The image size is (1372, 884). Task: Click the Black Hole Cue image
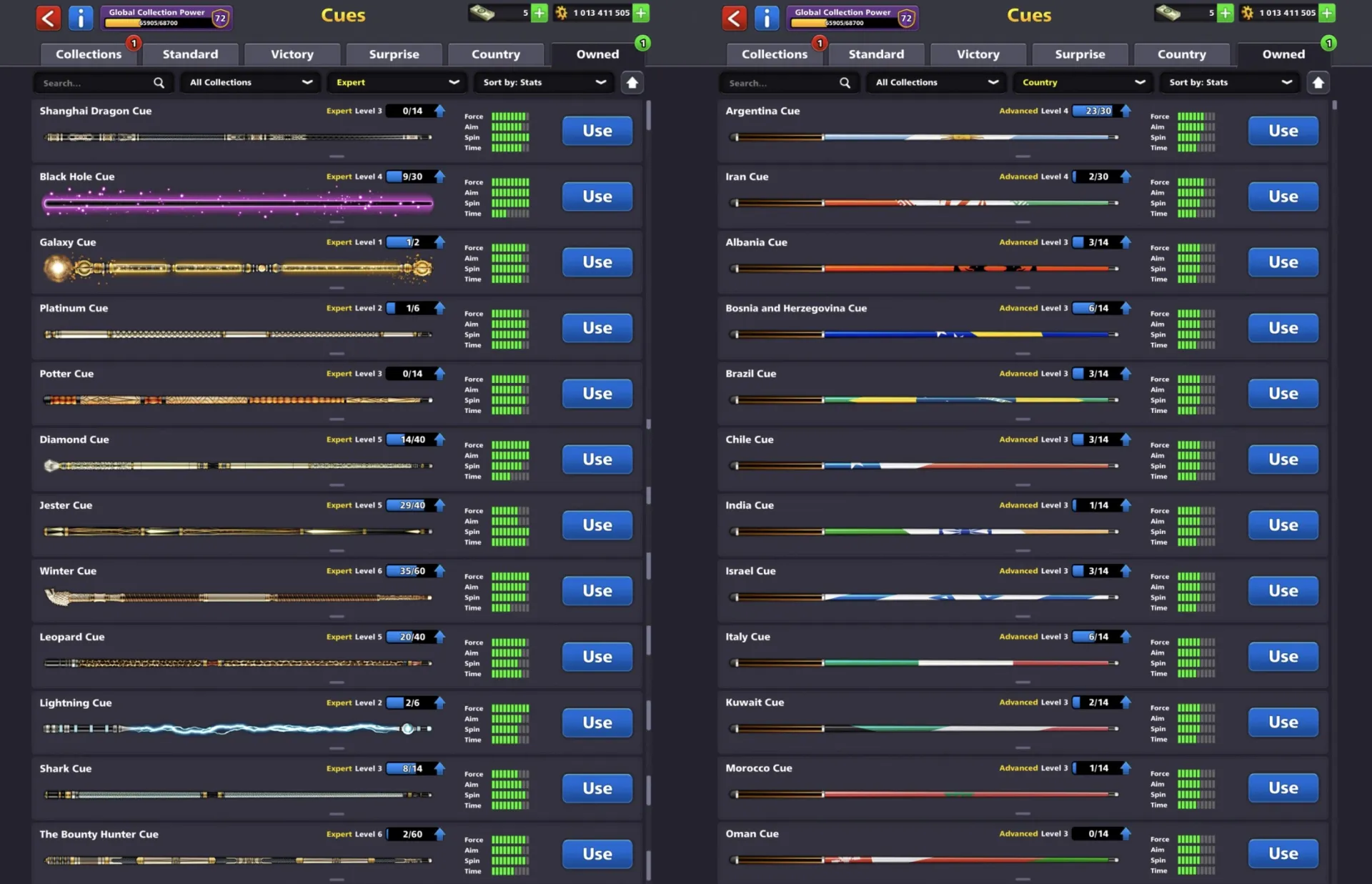tap(237, 204)
